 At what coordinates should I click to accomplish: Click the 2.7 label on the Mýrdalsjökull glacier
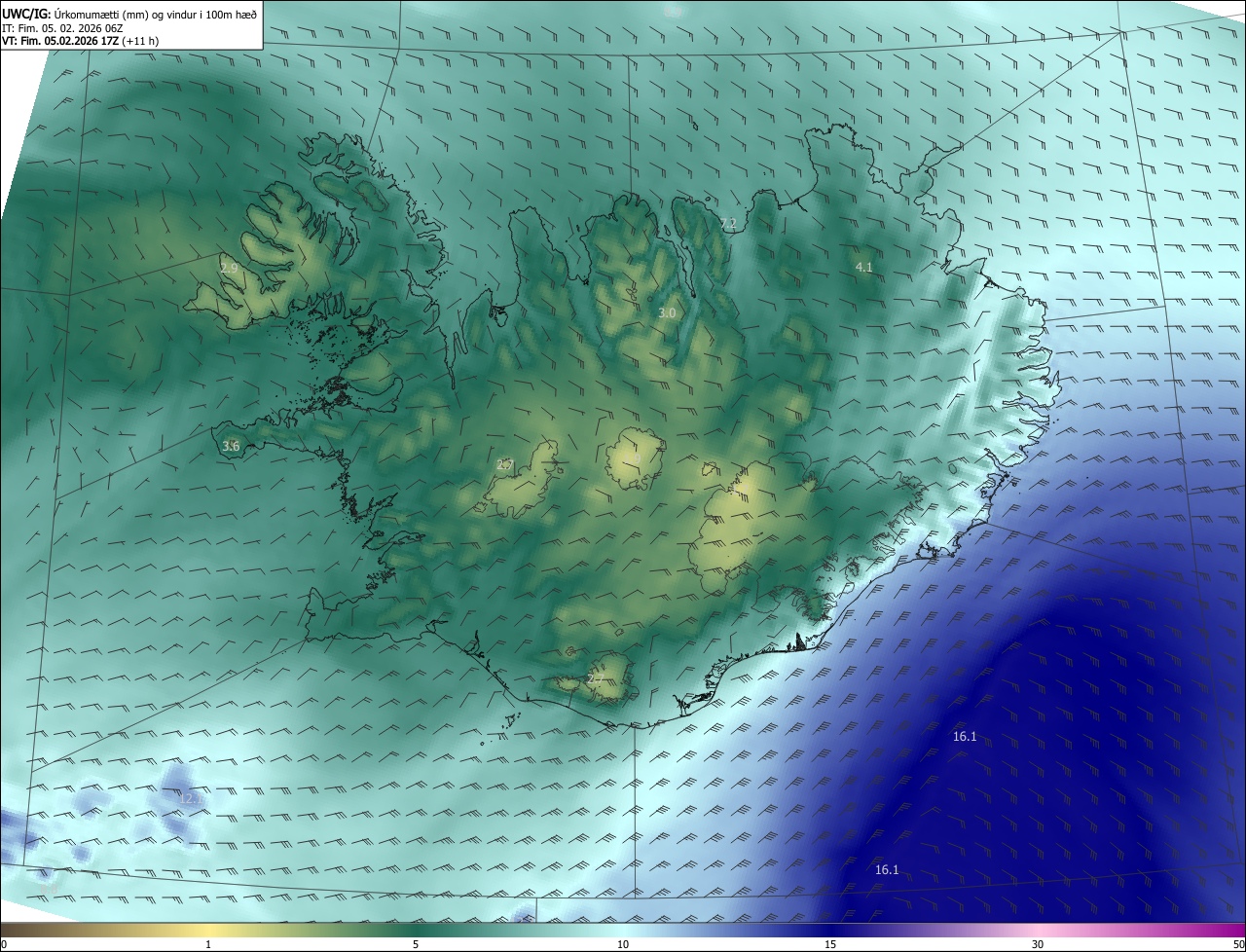596,677
